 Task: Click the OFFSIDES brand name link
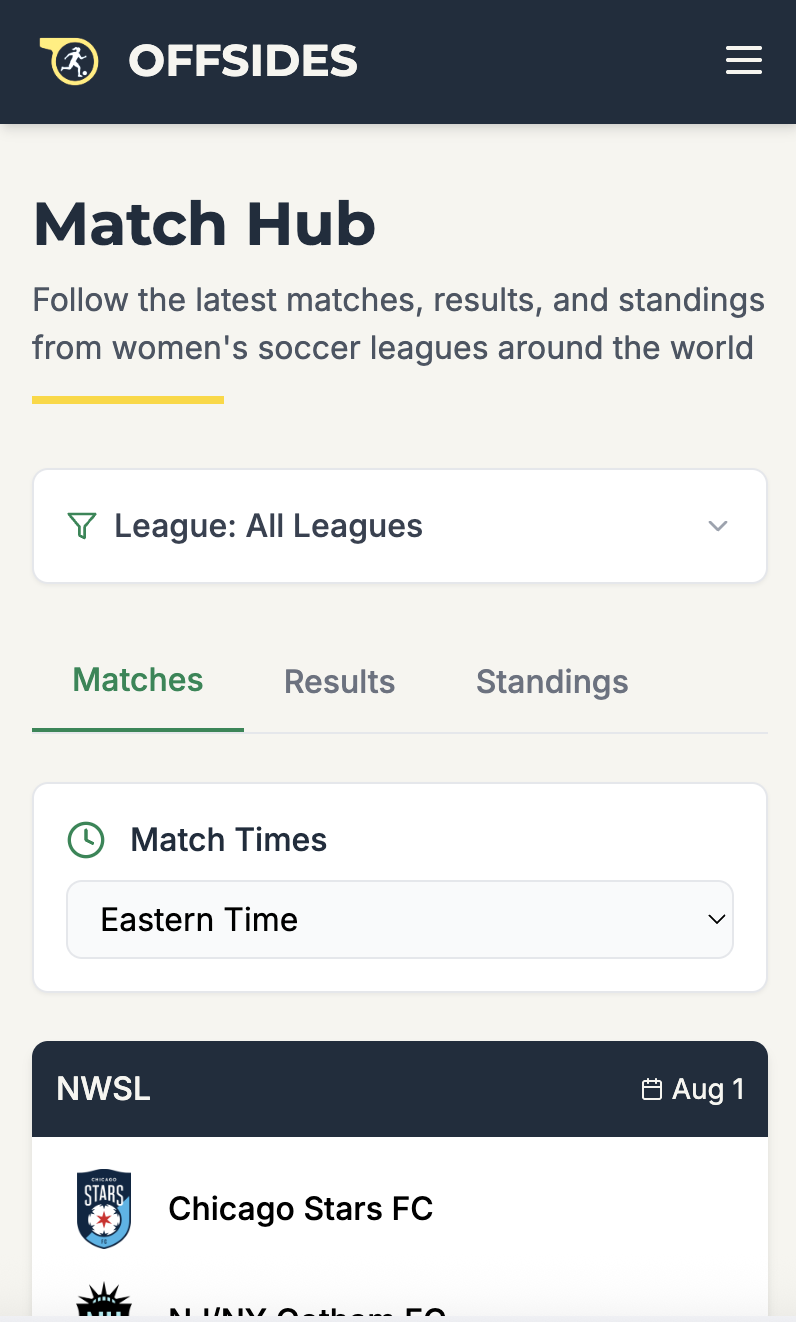pyautogui.click(x=243, y=61)
